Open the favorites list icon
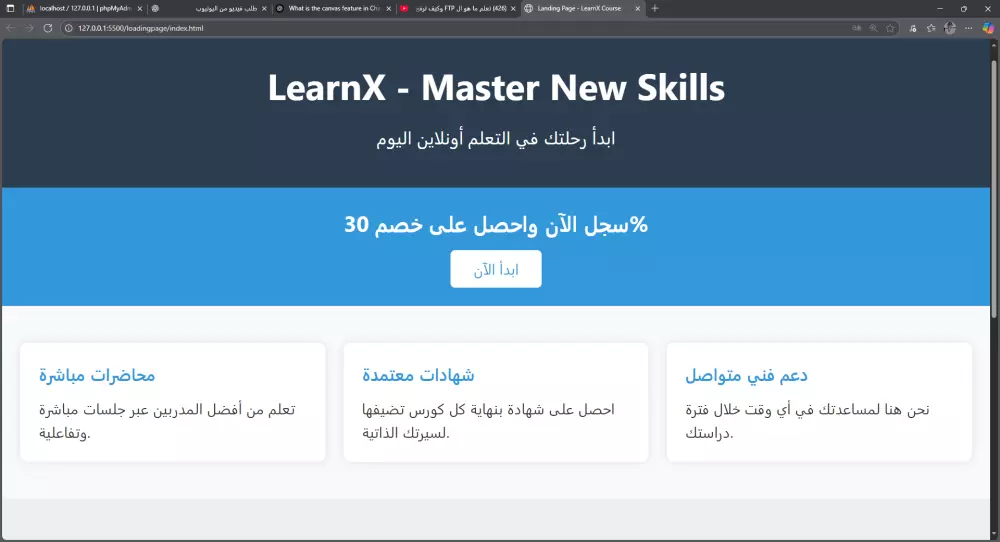The height and width of the screenshot is (542, 1000). tap(931, 28)
